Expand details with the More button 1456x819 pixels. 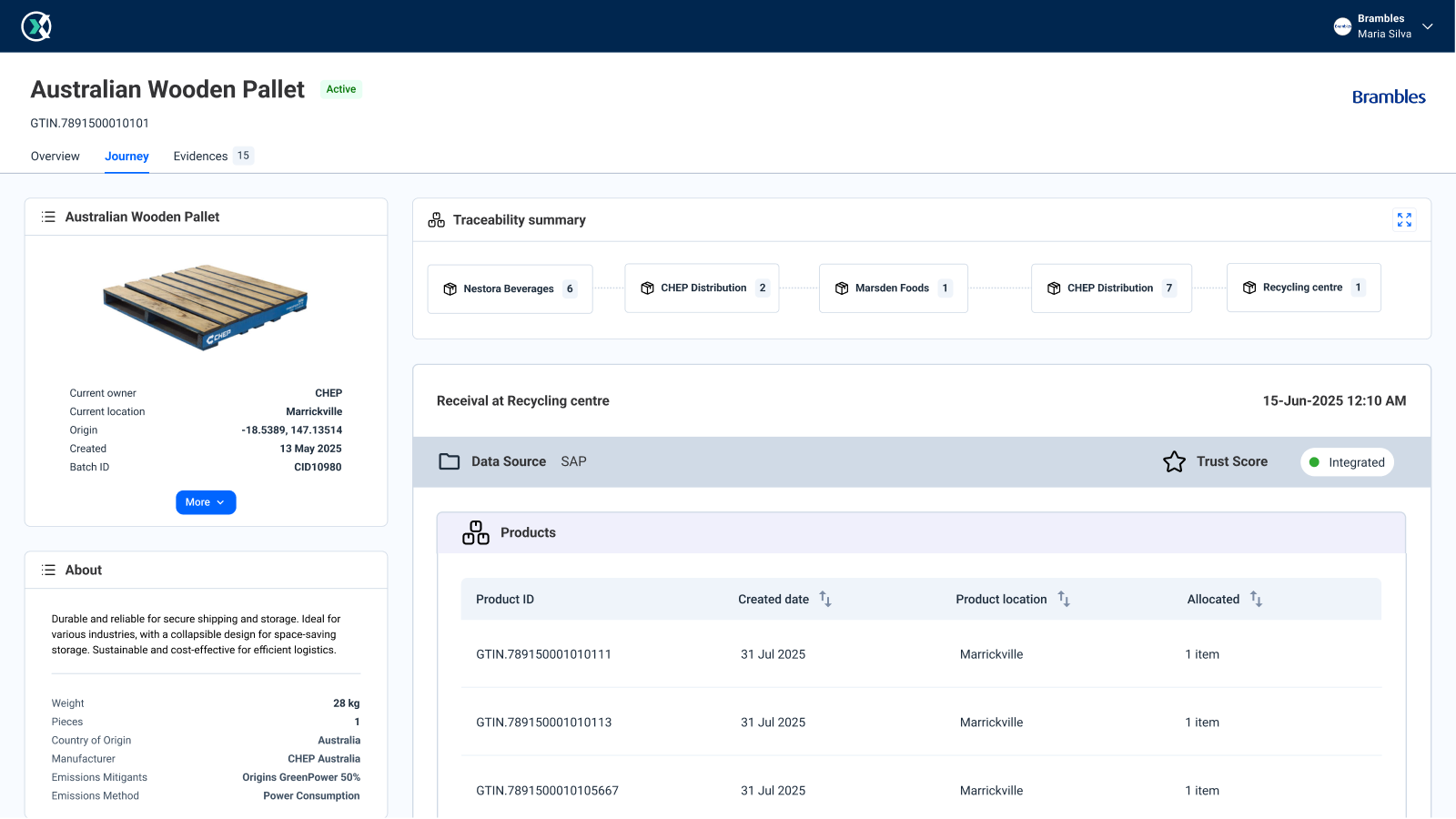pyautogui.click(x=206, y=502)
